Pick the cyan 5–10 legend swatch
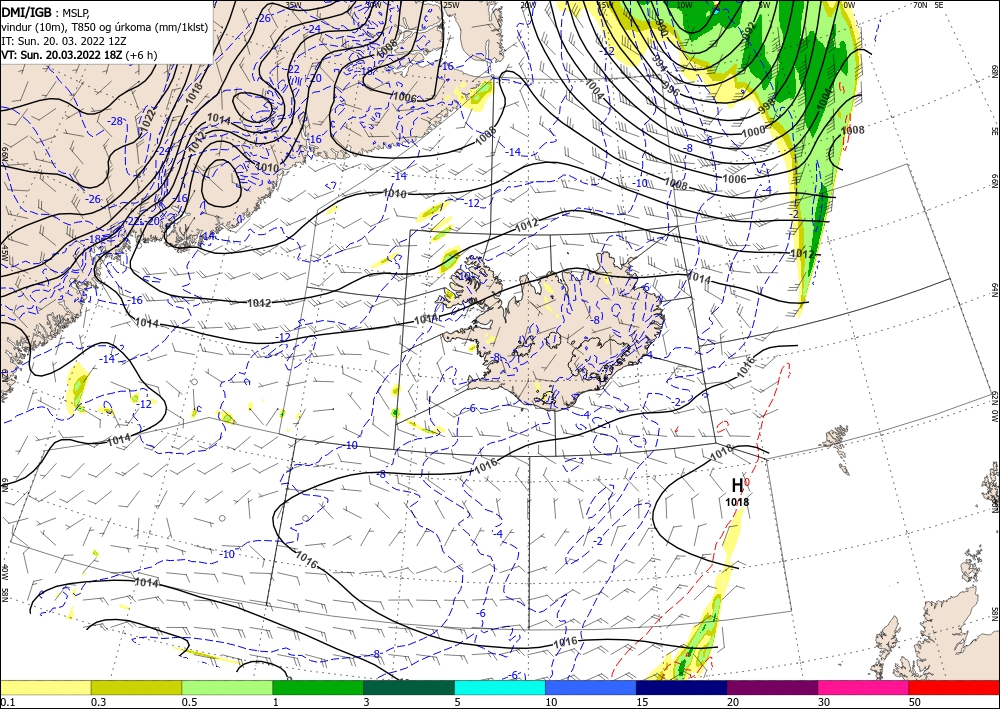 (500, 687)
